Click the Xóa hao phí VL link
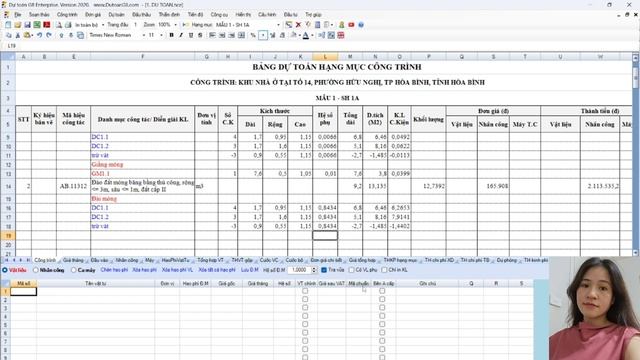 [177, 270]
